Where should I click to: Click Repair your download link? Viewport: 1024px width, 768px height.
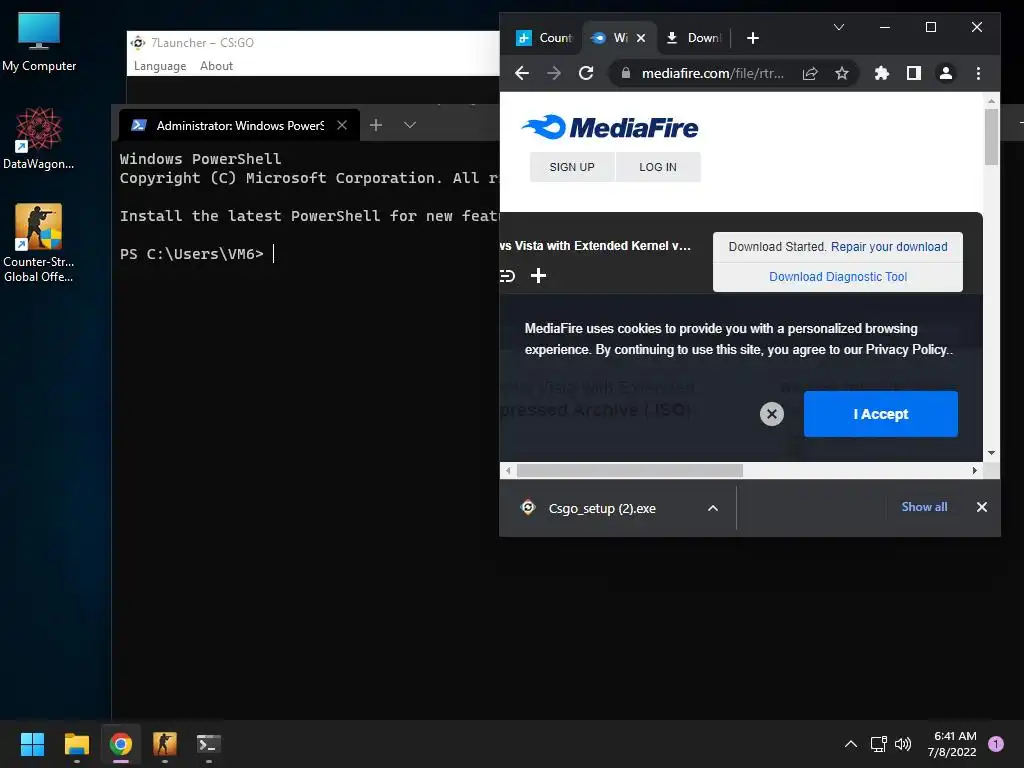[889, 247]
